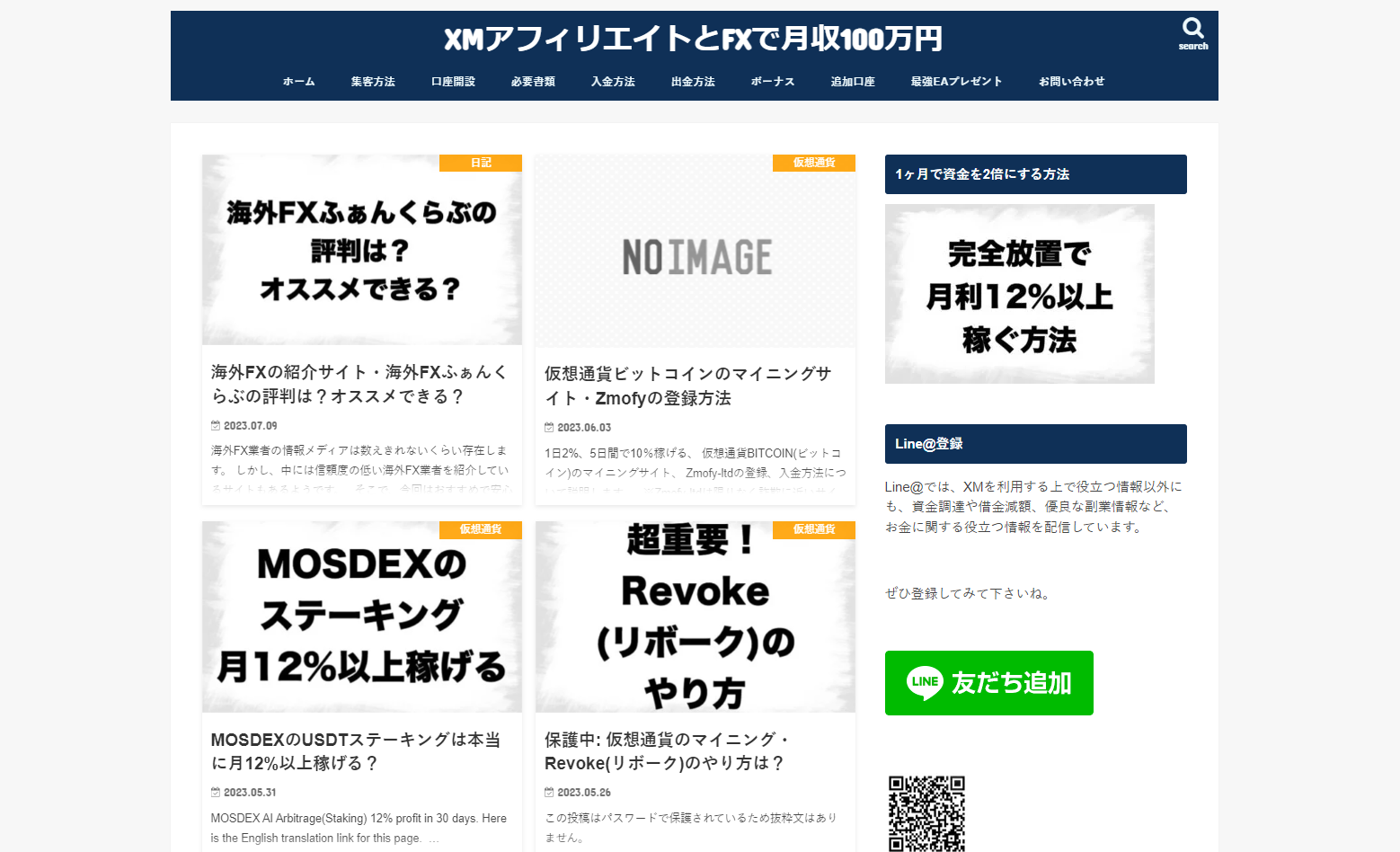Image resolution: width=1400 pixels, height=852 pixels.
Task: Click the green LINE 友だち追加 button
Action: point(989,683)
